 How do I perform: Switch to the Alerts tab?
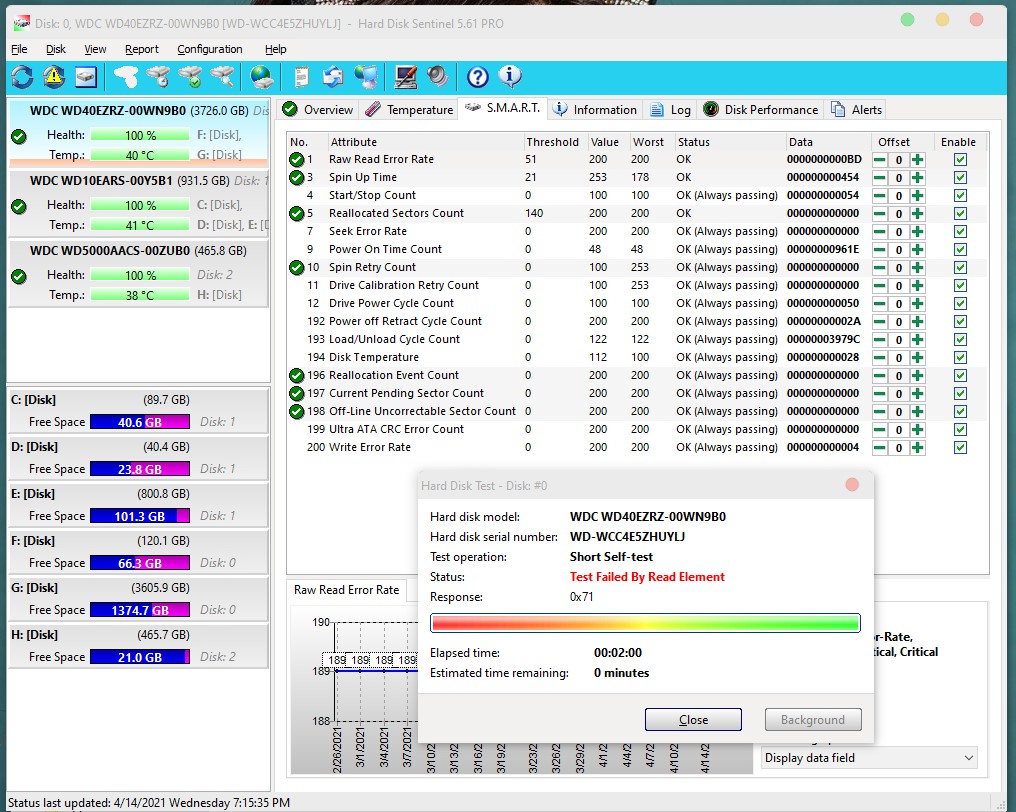click(x=856, y=110)
